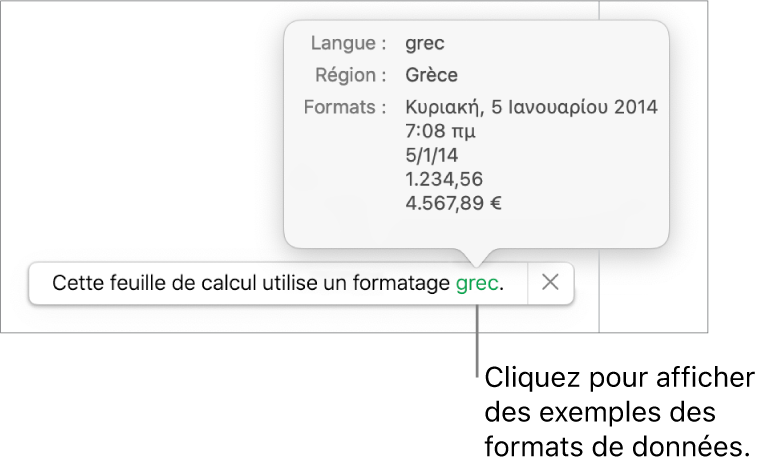777x473 pixels.
Task: Click the 'Région :' label
Action: 347,75
